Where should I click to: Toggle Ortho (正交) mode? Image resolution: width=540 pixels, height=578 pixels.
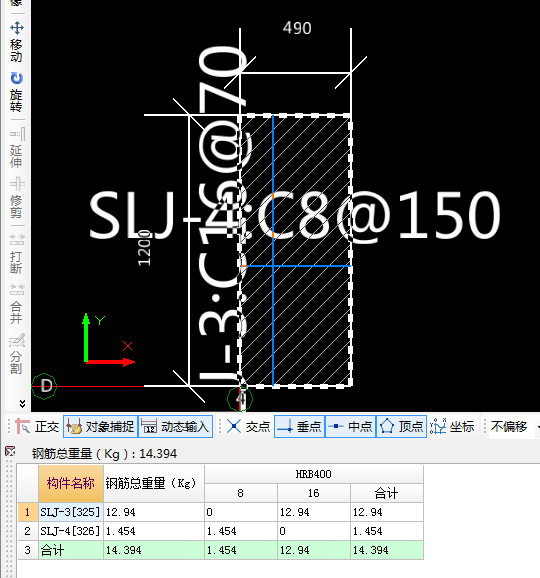[x=37, y=426]
